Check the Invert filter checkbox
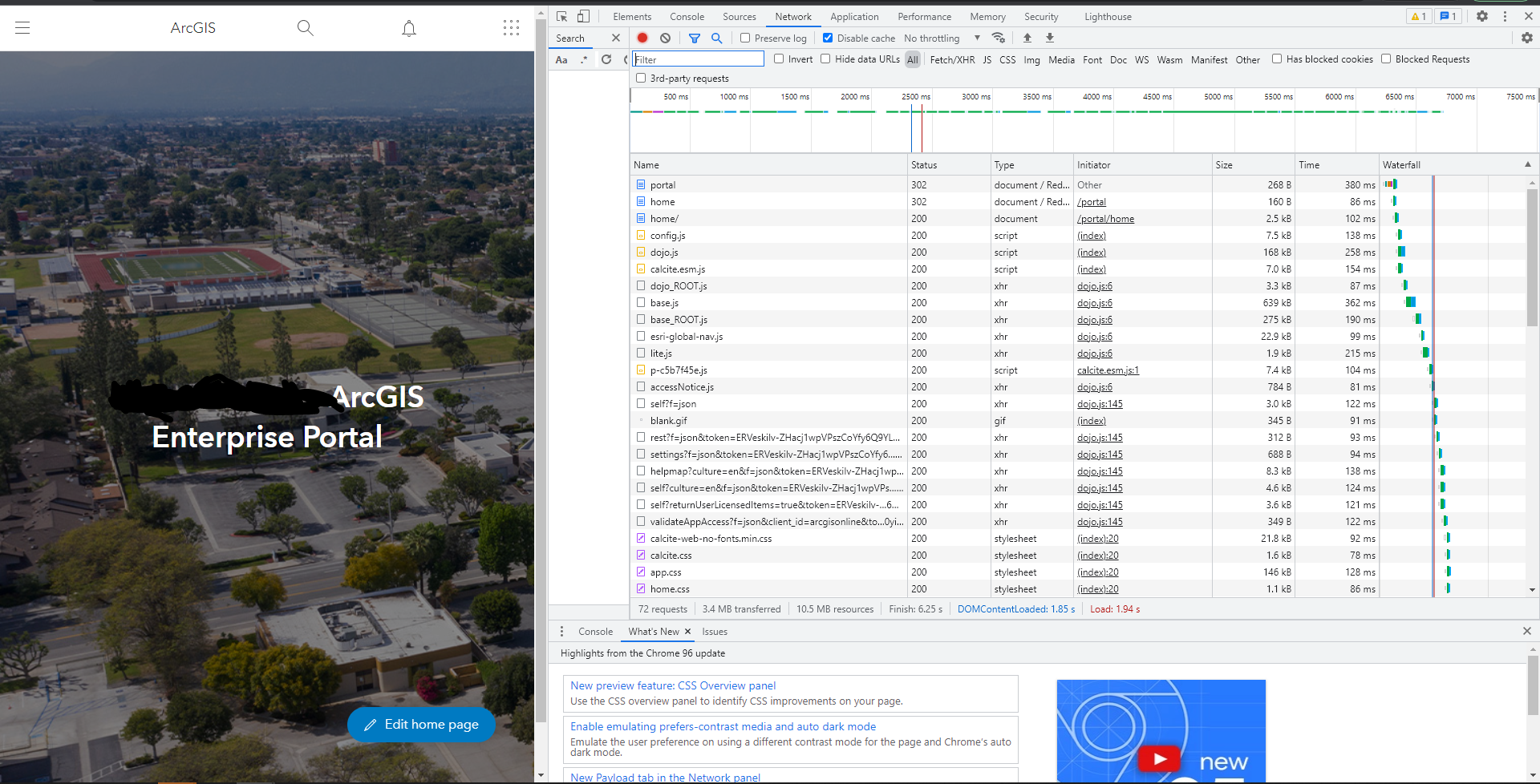The image size is (1540, 784). (779, 59)
